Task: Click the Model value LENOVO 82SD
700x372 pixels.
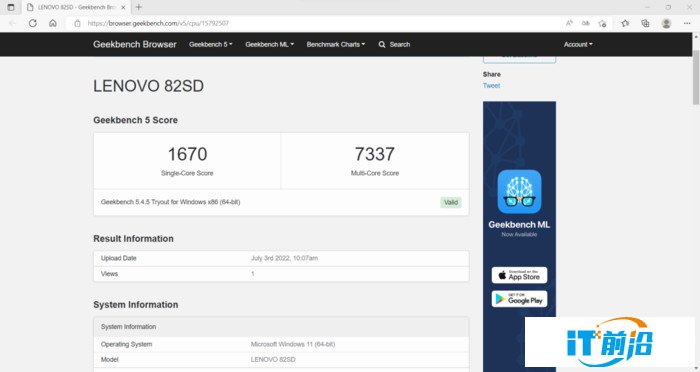Action: [x=273, y=359]
